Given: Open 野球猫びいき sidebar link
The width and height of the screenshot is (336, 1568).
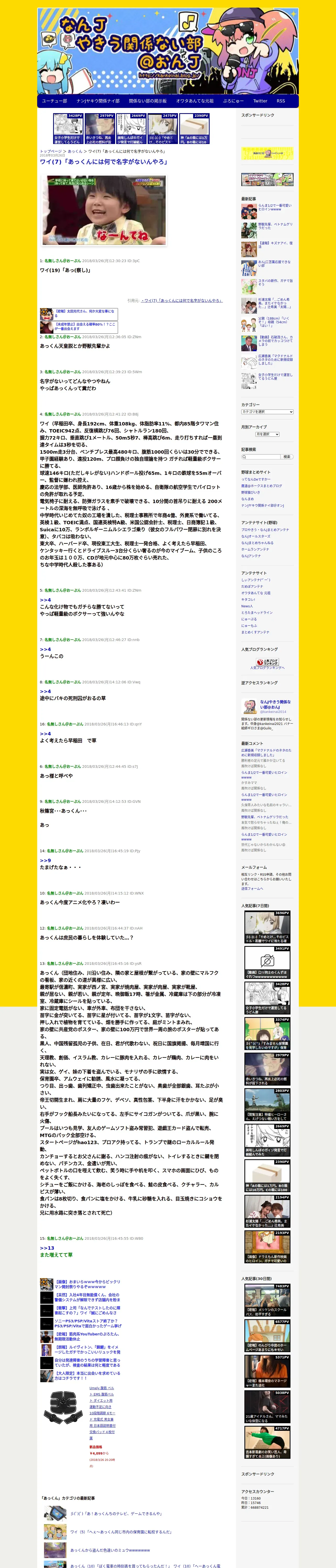Looking at the screenshot, I should pos(251,492).
